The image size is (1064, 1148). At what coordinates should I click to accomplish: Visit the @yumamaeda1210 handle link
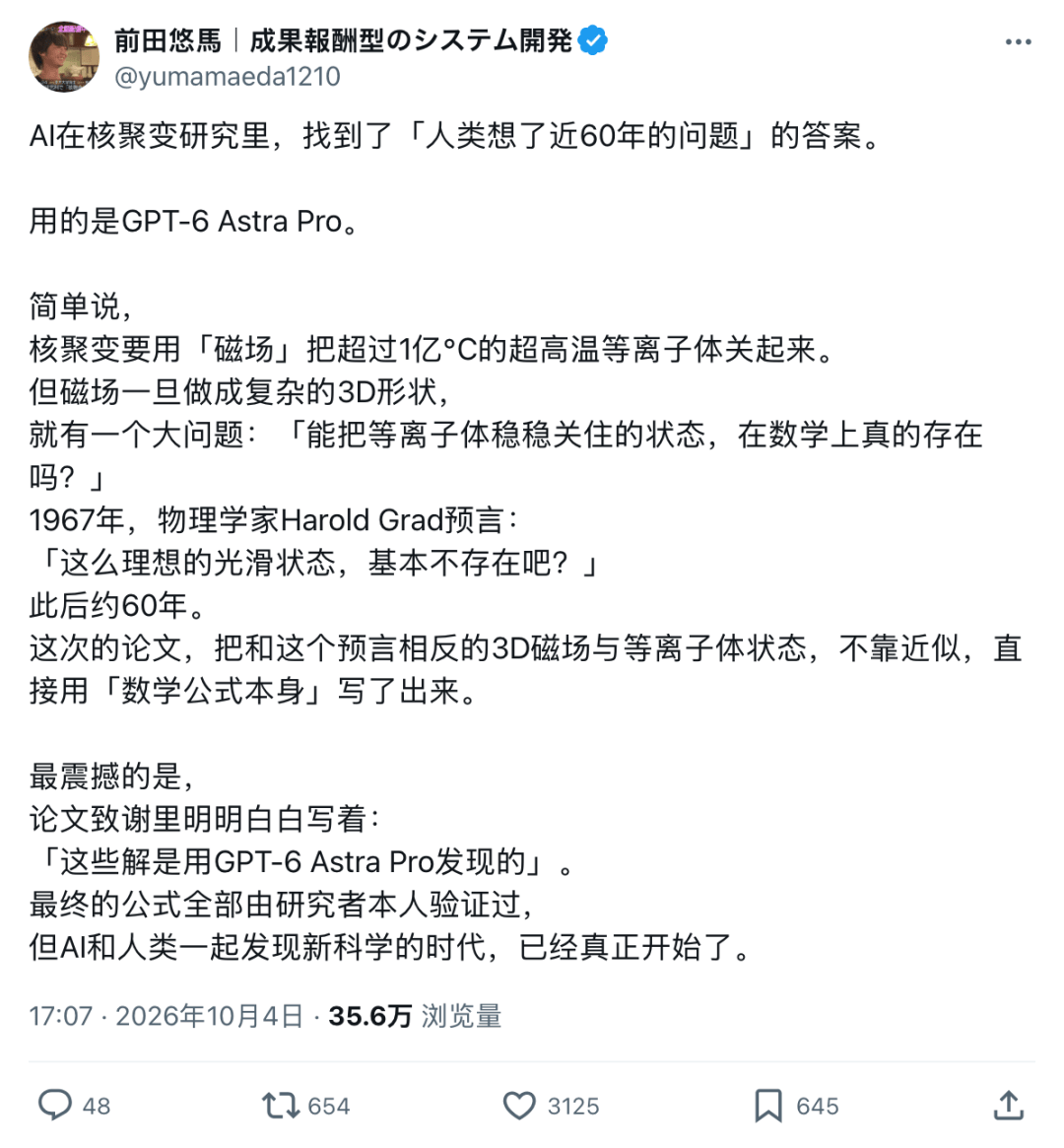click(228, 76)
